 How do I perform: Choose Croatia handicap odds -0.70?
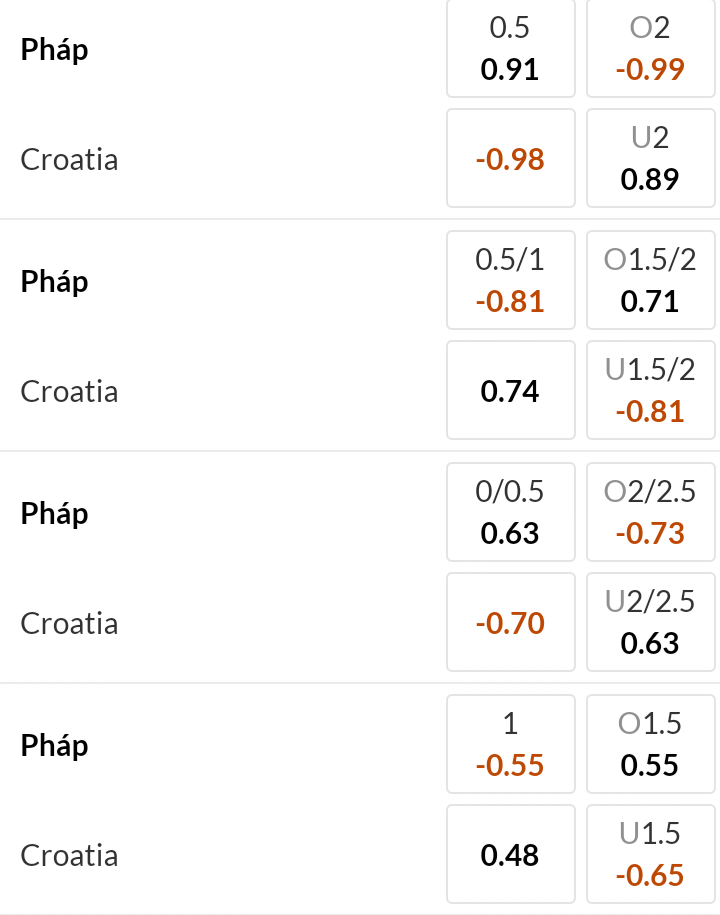point(510,623)
